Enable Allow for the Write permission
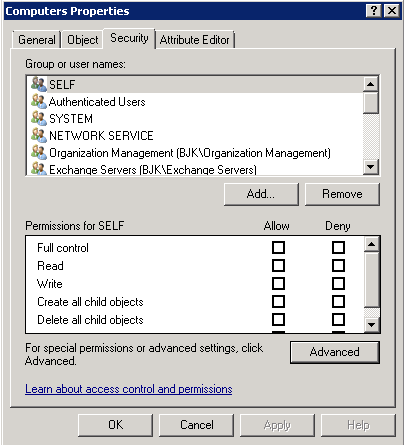Image resolution: width=404 pixels, height=445 pixels. point(278,284)
